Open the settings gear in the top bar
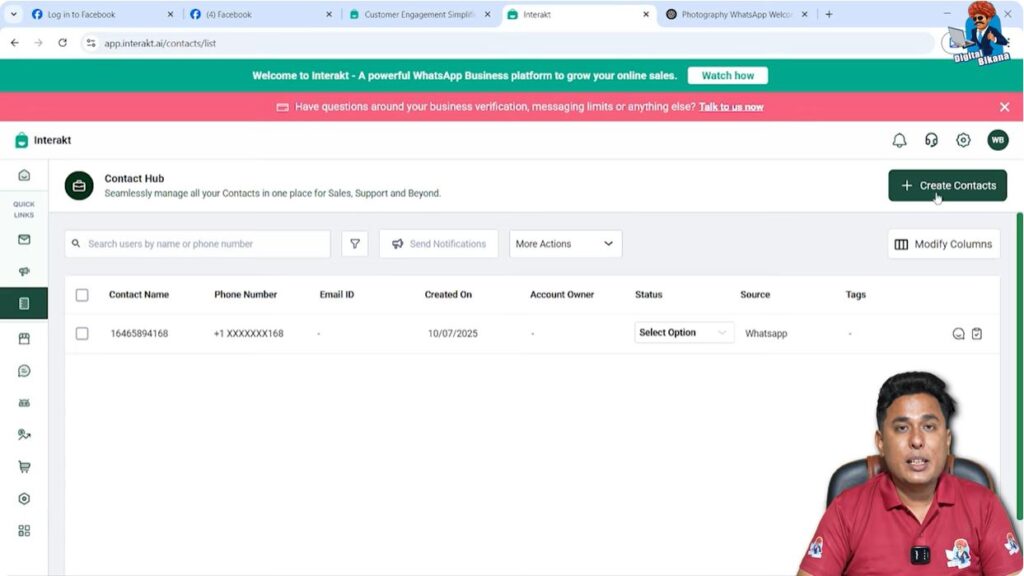This screenshot has height=576, width=1024. coord(963,140)
